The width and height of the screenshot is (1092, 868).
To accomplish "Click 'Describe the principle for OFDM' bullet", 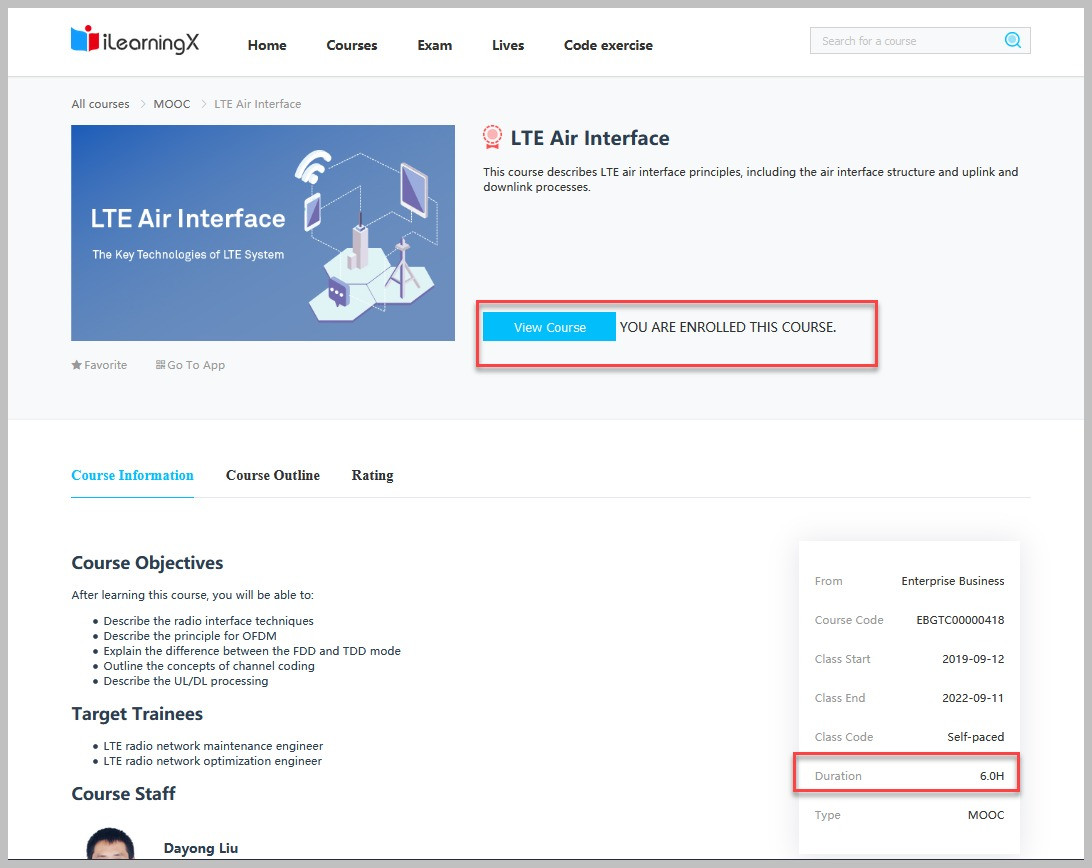I will click(190, 636).
